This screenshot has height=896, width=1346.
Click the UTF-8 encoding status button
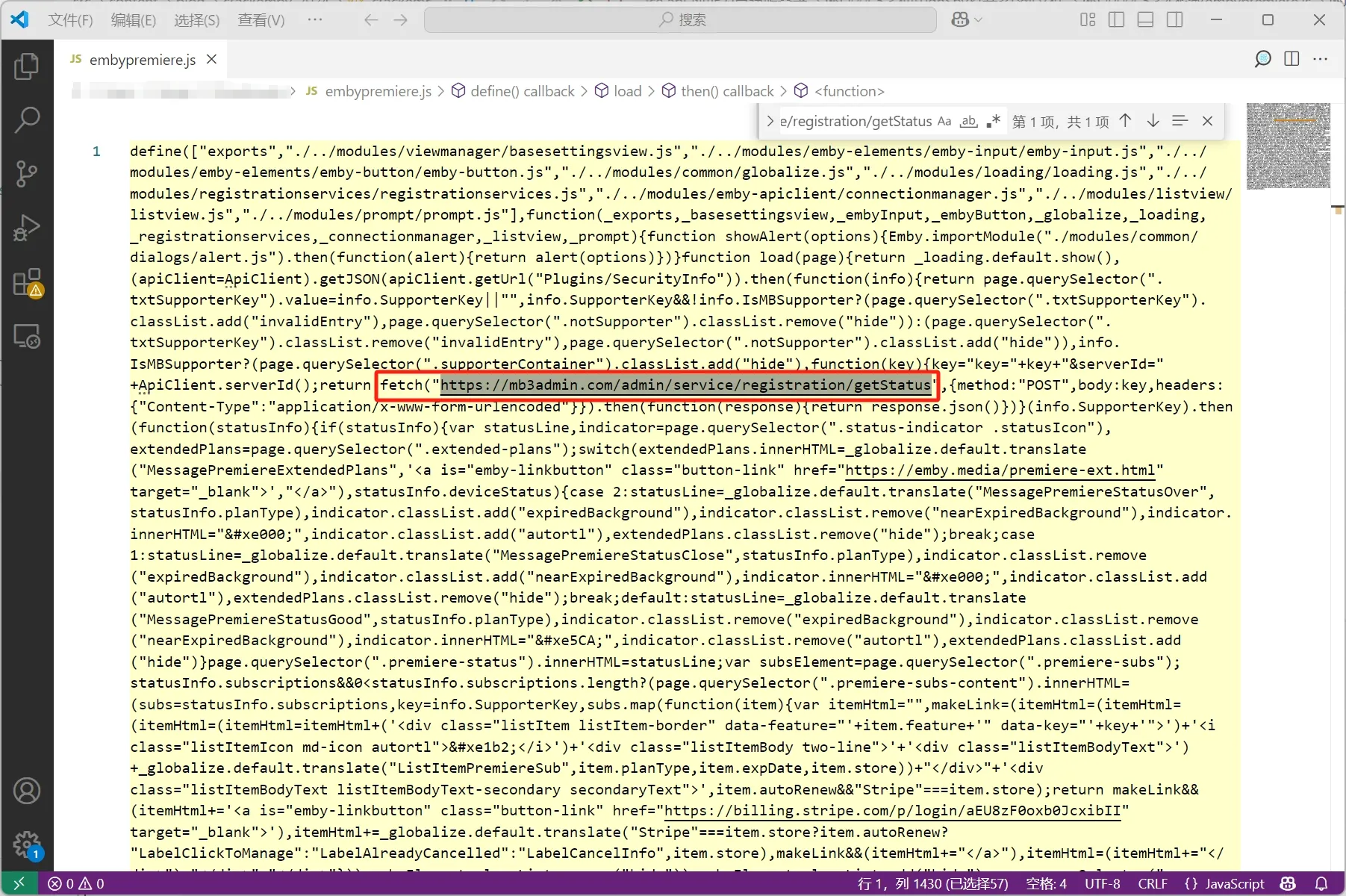click(x=1102, y=884)
